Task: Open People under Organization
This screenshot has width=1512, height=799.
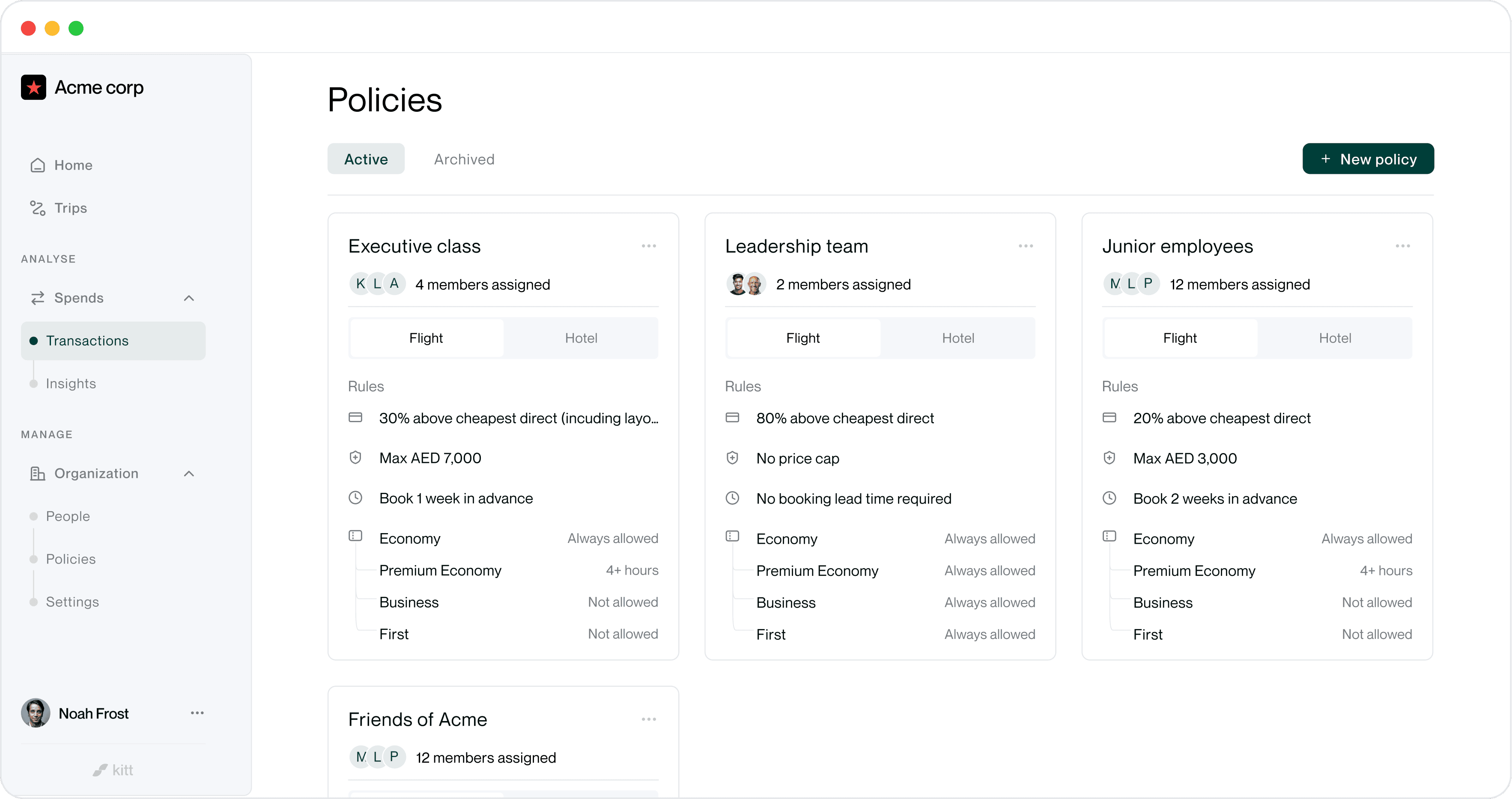Action: [x=68, y=517]
